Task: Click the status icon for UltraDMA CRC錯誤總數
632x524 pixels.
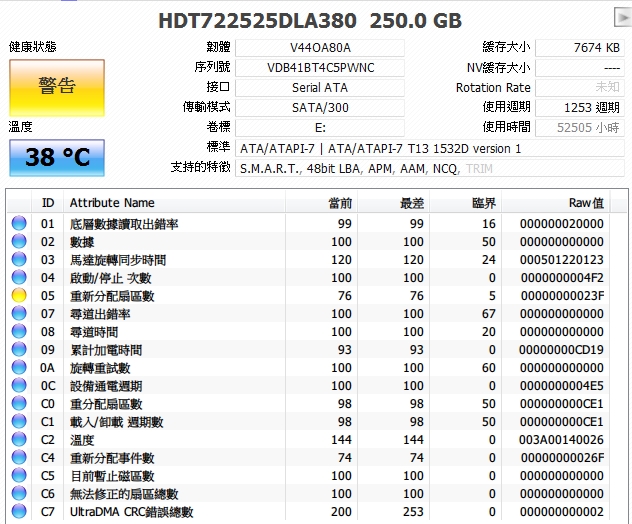Action: (18, 512)
